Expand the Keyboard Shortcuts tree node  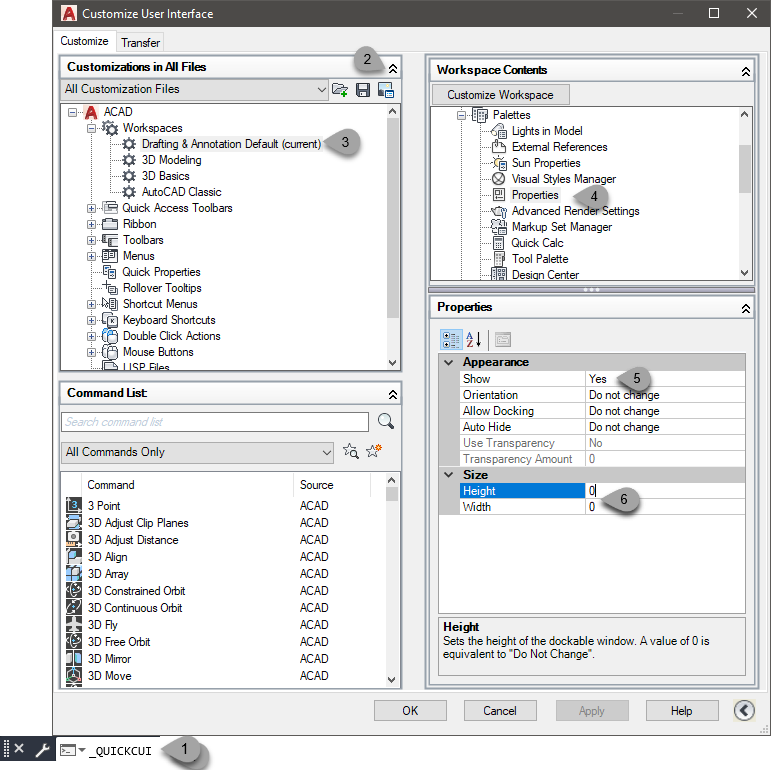tap(91, 320)
